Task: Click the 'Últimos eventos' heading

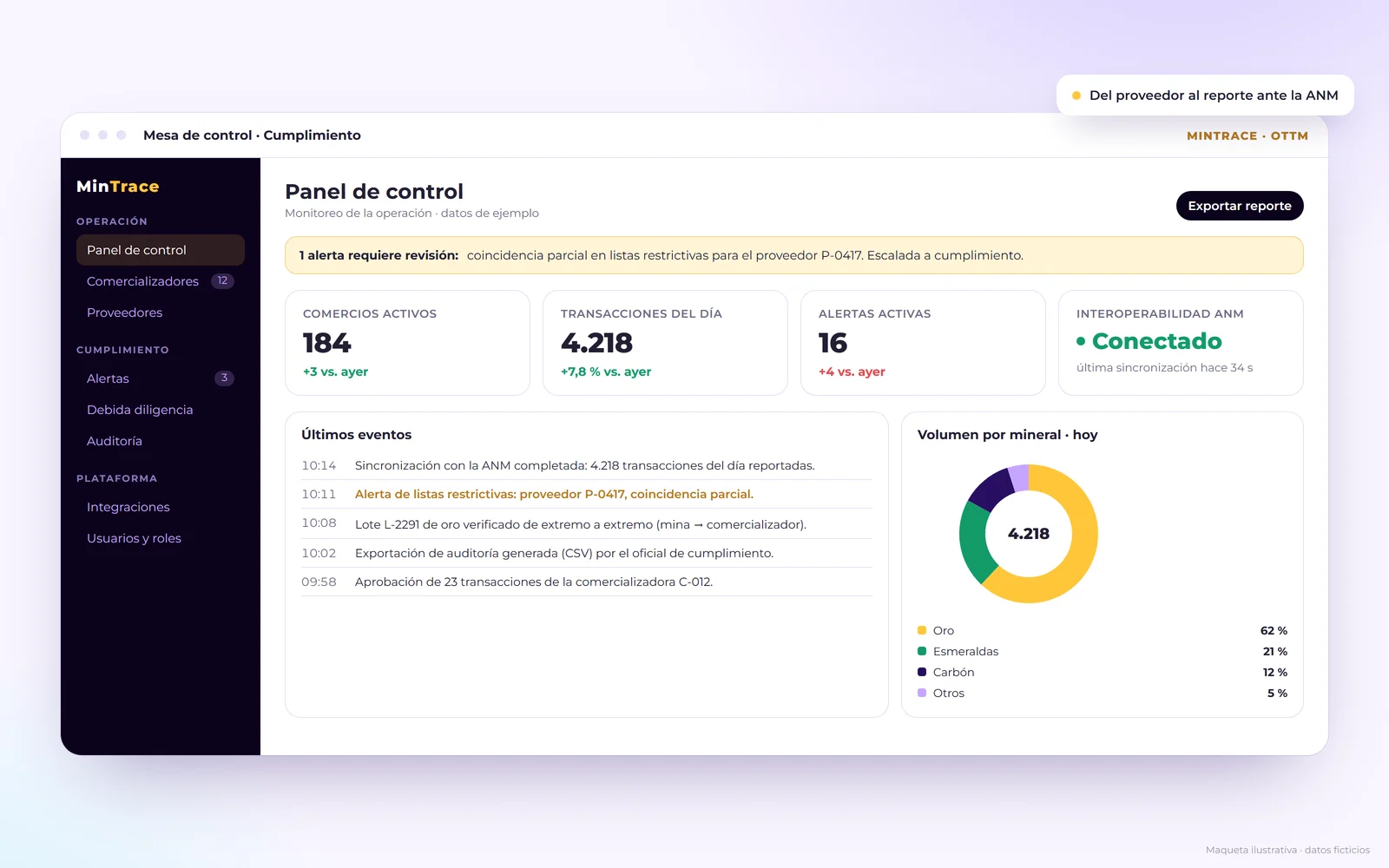Action: coord(357,435)
